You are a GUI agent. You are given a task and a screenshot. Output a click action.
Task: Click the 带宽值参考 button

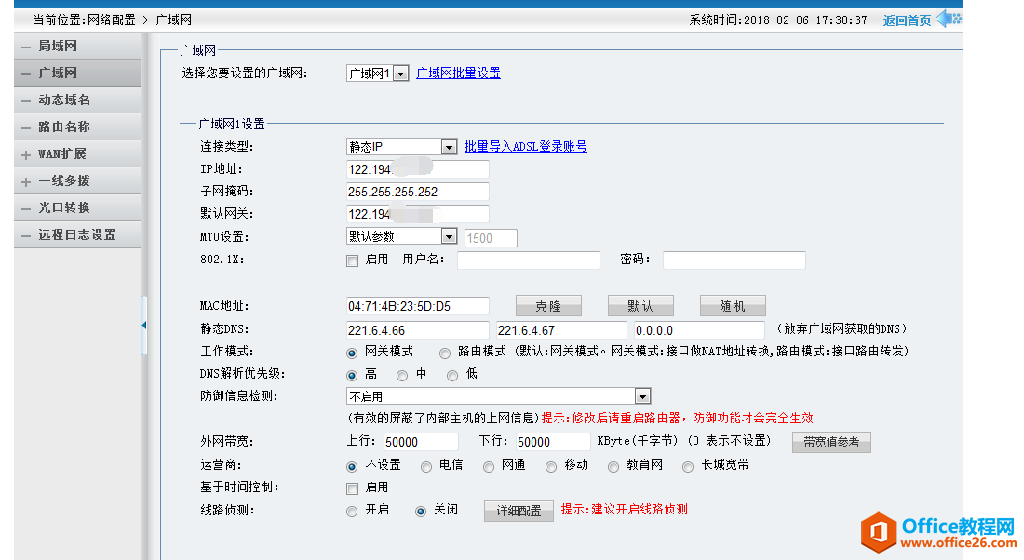831,442
